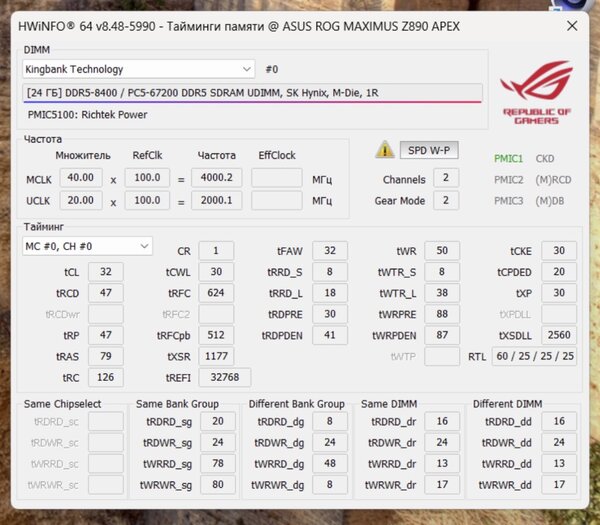This screenshot has width=600, height=525.
Task: Select the PMIC1 label
Action: 508,158
